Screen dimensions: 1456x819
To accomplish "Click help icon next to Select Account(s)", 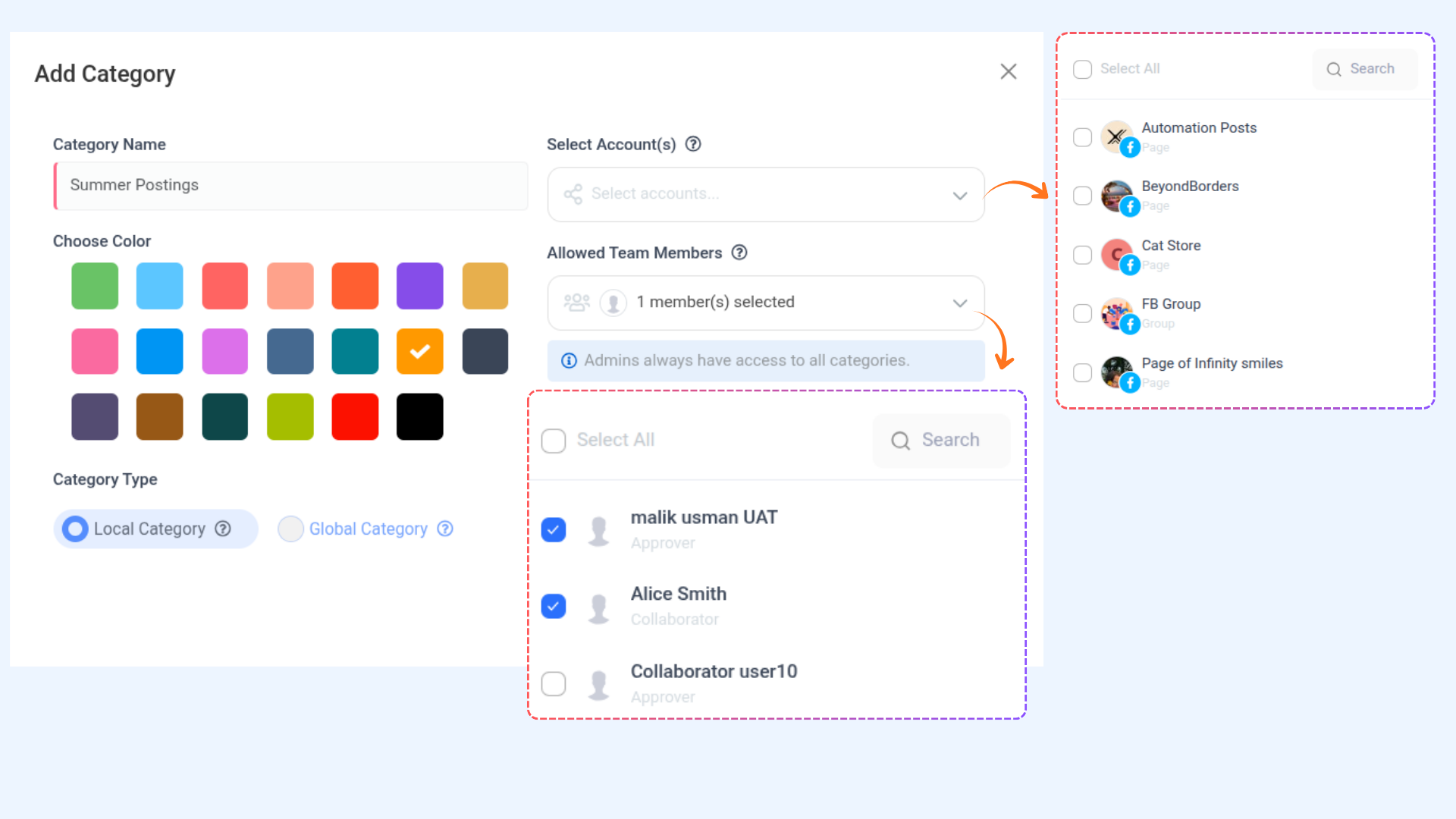I will tap(693, 144).
